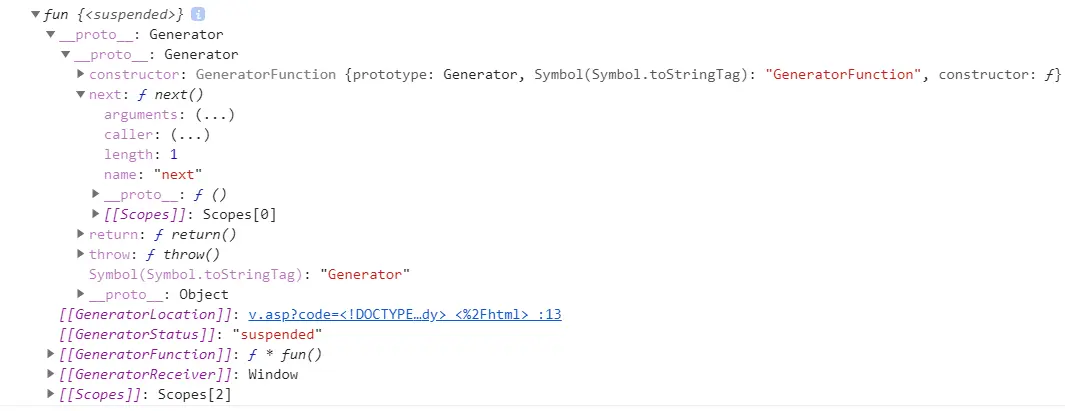Screen dimensions: 1065x411
Task: Collapse the next: ƒ next() property
Action: coord(81,95)
